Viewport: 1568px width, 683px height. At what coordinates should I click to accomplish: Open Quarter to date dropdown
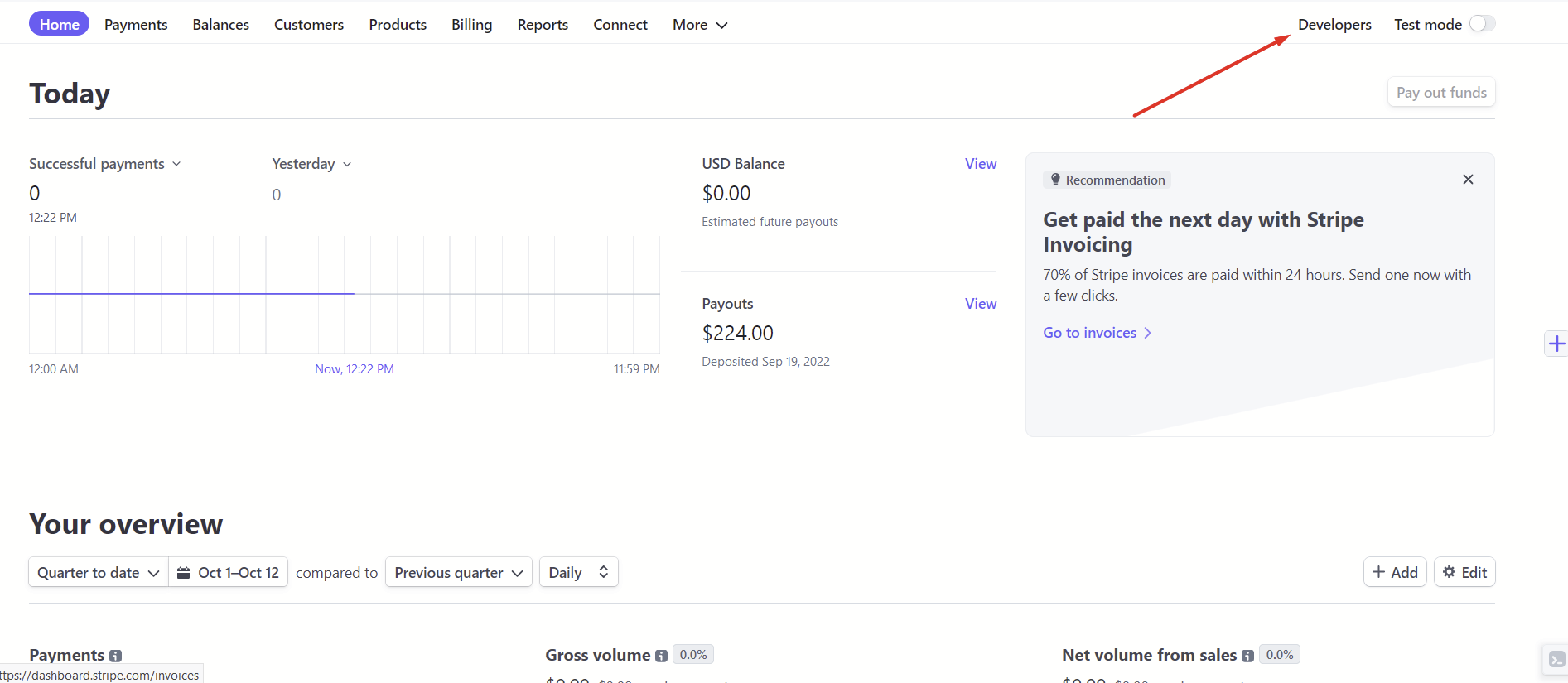(99, 572)
